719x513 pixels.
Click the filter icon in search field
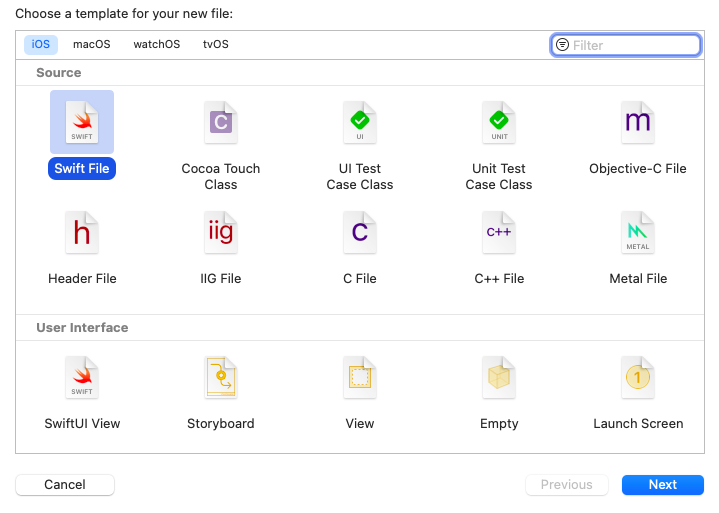(562, 44)
